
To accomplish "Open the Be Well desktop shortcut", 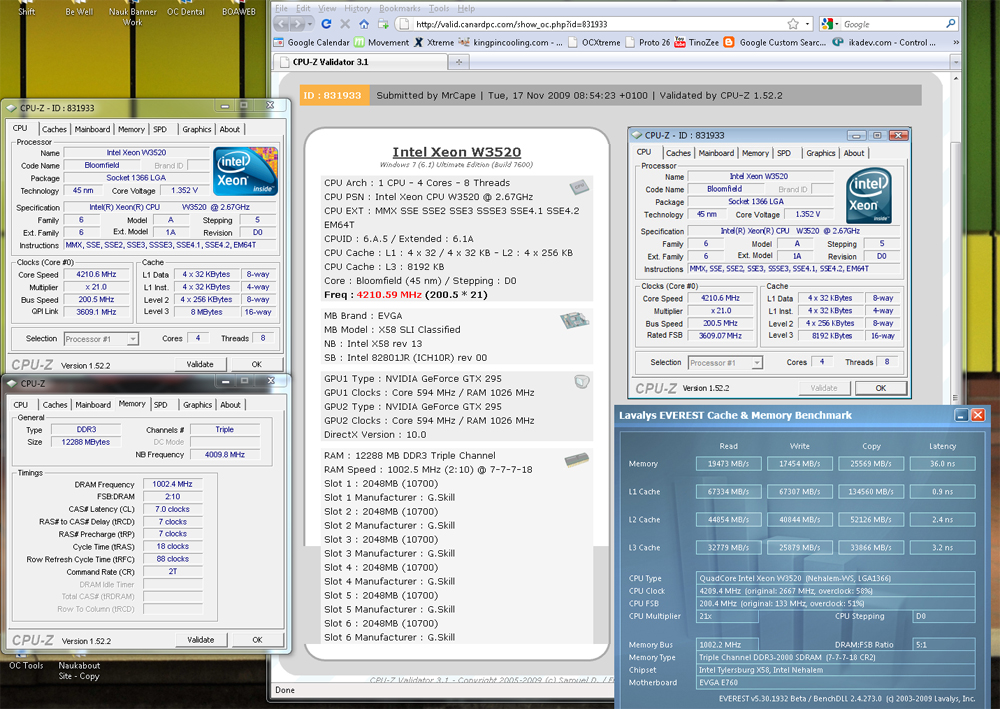I will [79, 9].
